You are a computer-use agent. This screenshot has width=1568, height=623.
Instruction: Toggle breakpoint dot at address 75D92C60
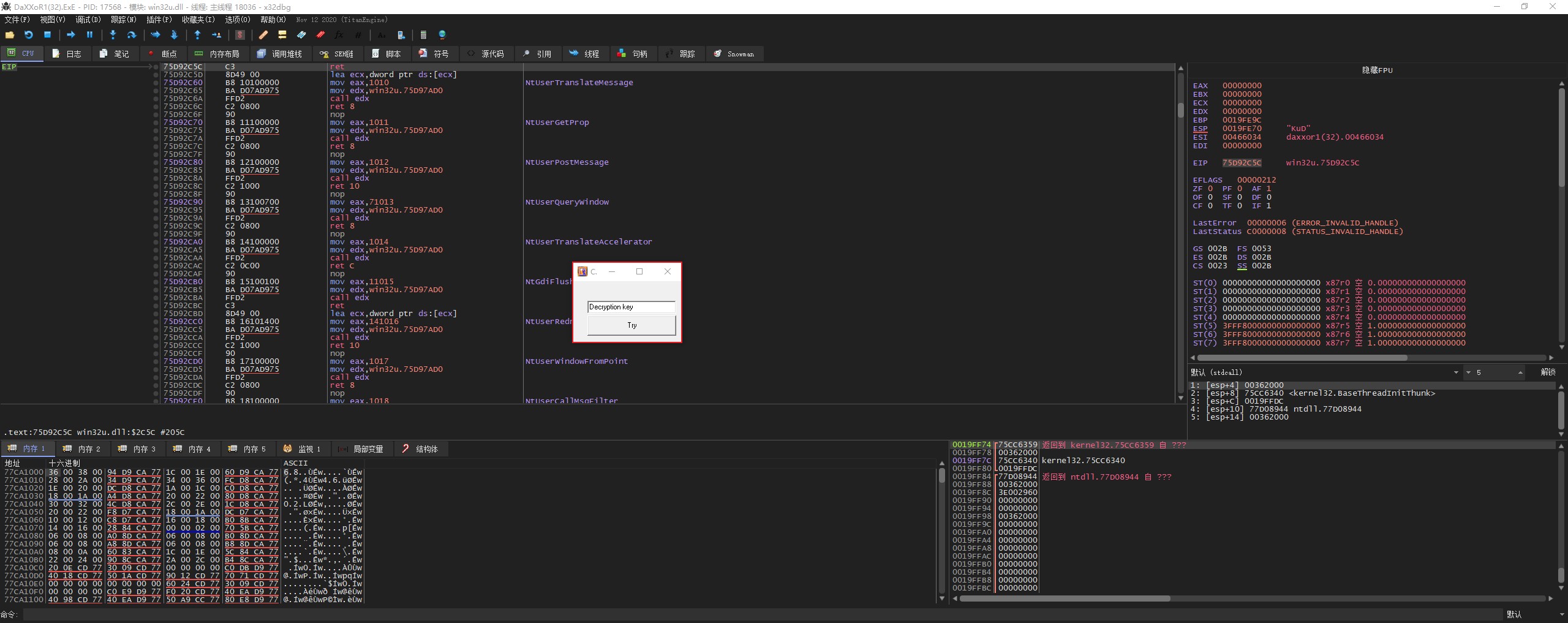[156, 83]
